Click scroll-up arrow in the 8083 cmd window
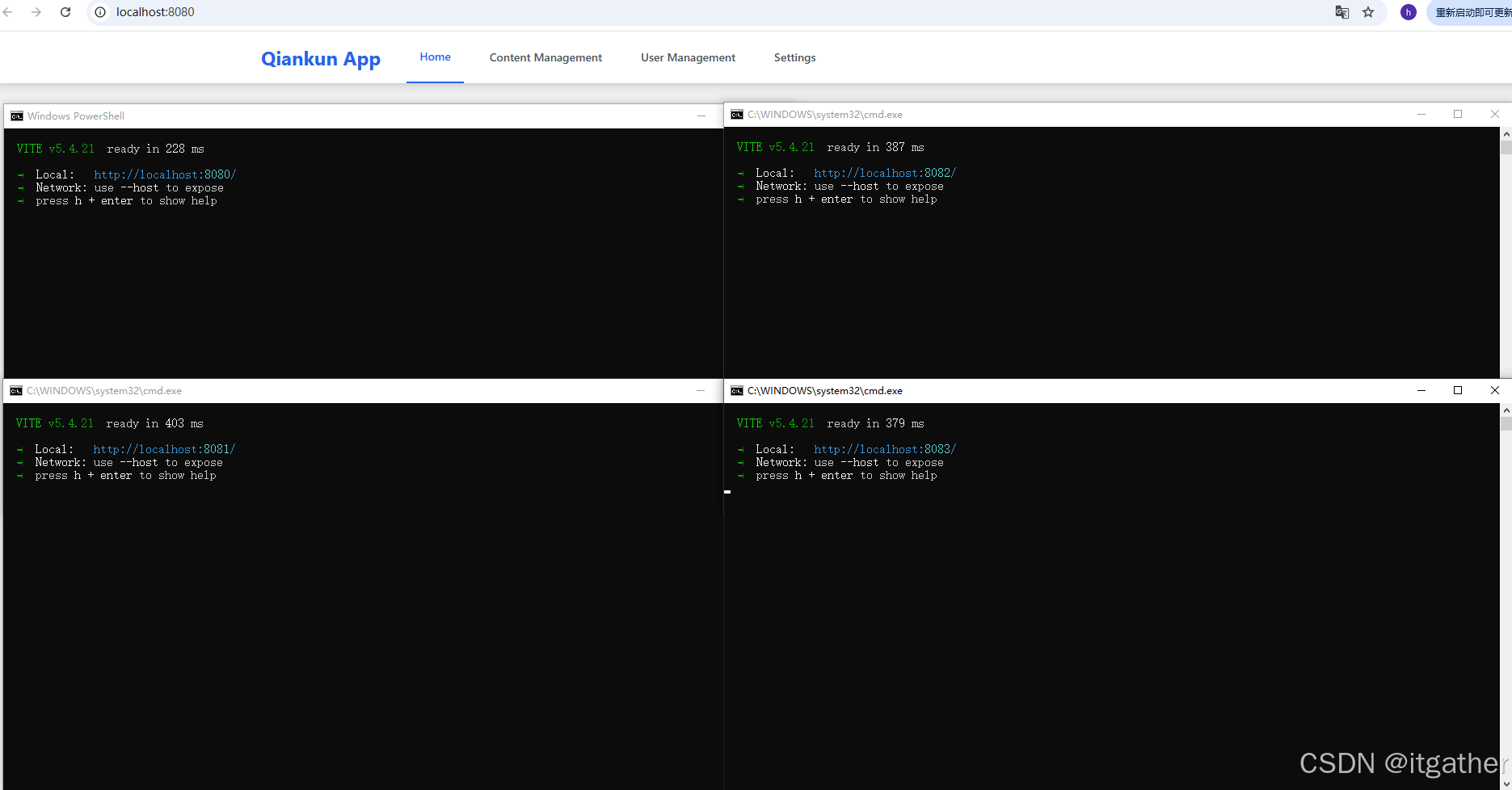Screen dimensions: 1512x790 pos(1506,410)
